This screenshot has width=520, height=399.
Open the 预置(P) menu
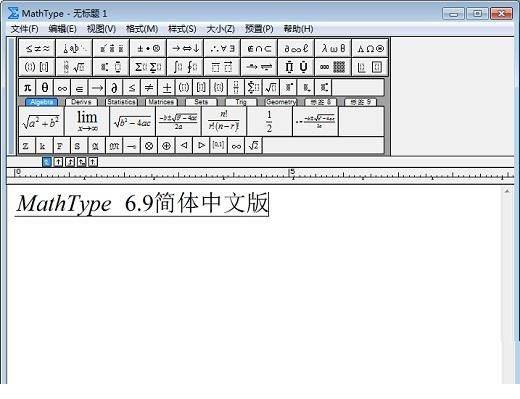point(259,29)
